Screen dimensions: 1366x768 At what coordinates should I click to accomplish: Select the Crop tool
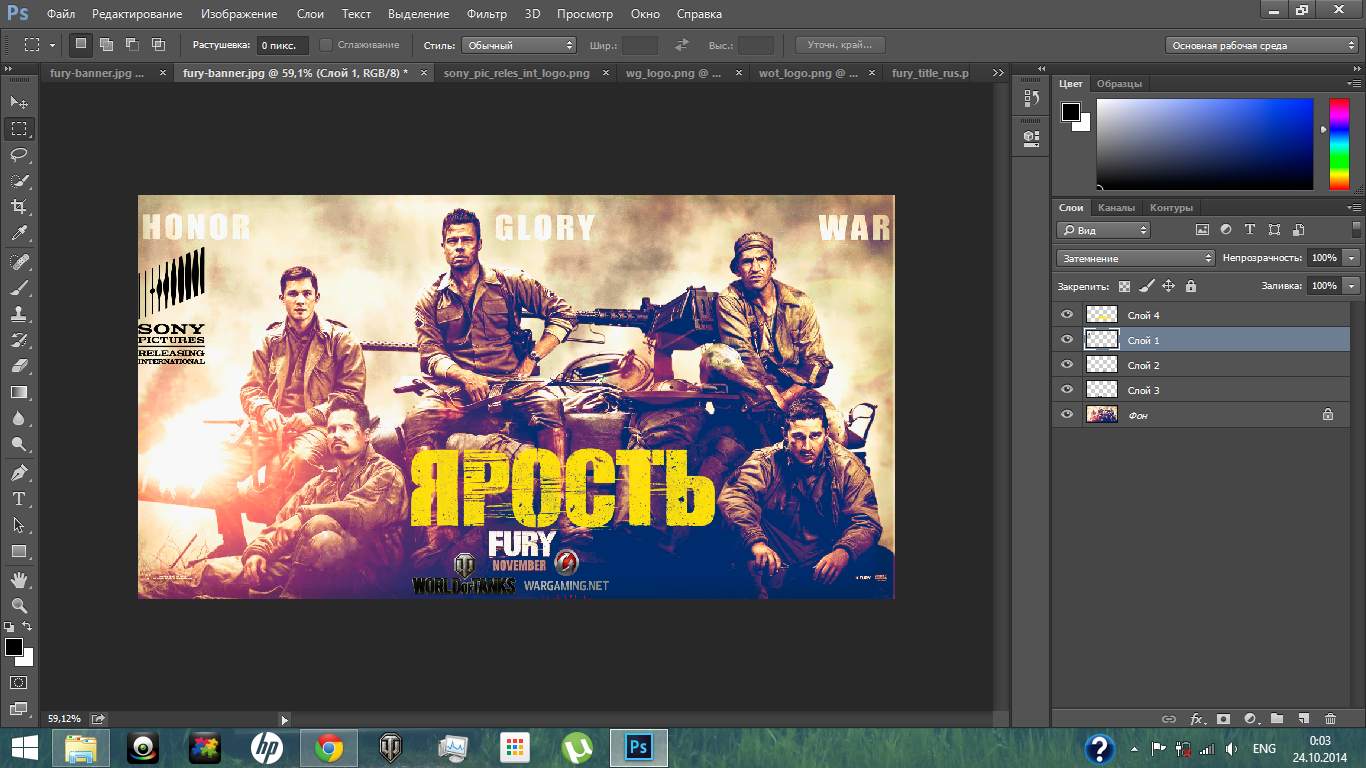pos(19,207)
